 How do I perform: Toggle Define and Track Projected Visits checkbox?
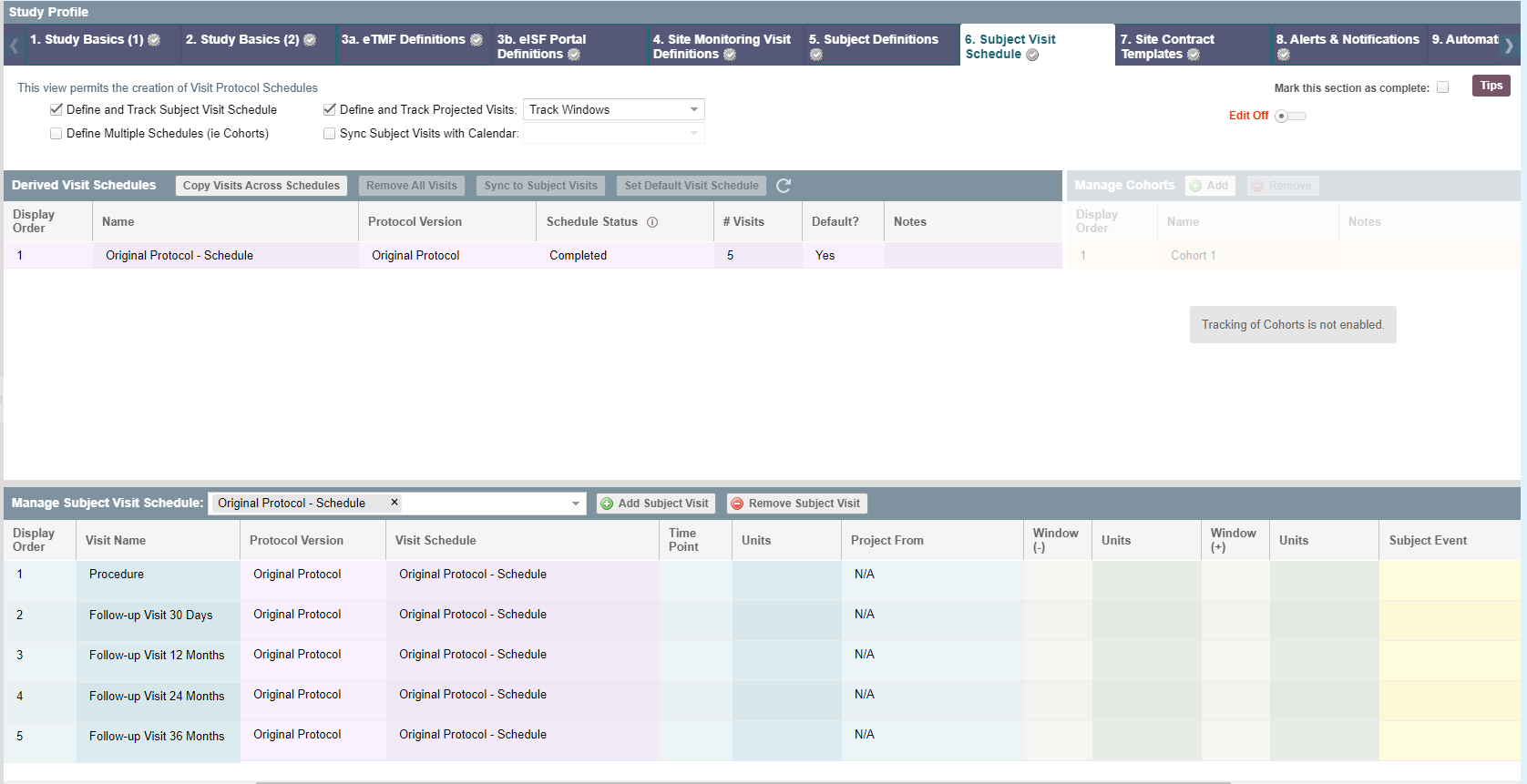(x=330, y=109)
